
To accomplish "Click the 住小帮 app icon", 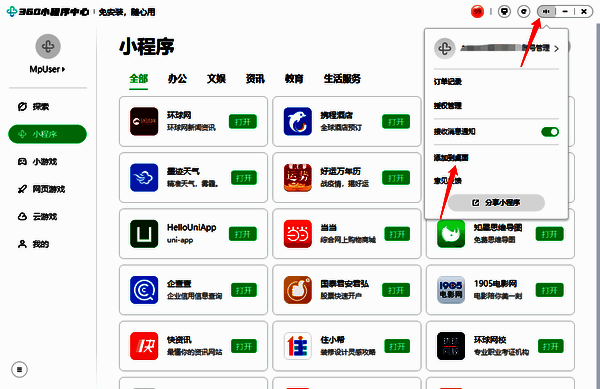I will click(x=298, y=346).
